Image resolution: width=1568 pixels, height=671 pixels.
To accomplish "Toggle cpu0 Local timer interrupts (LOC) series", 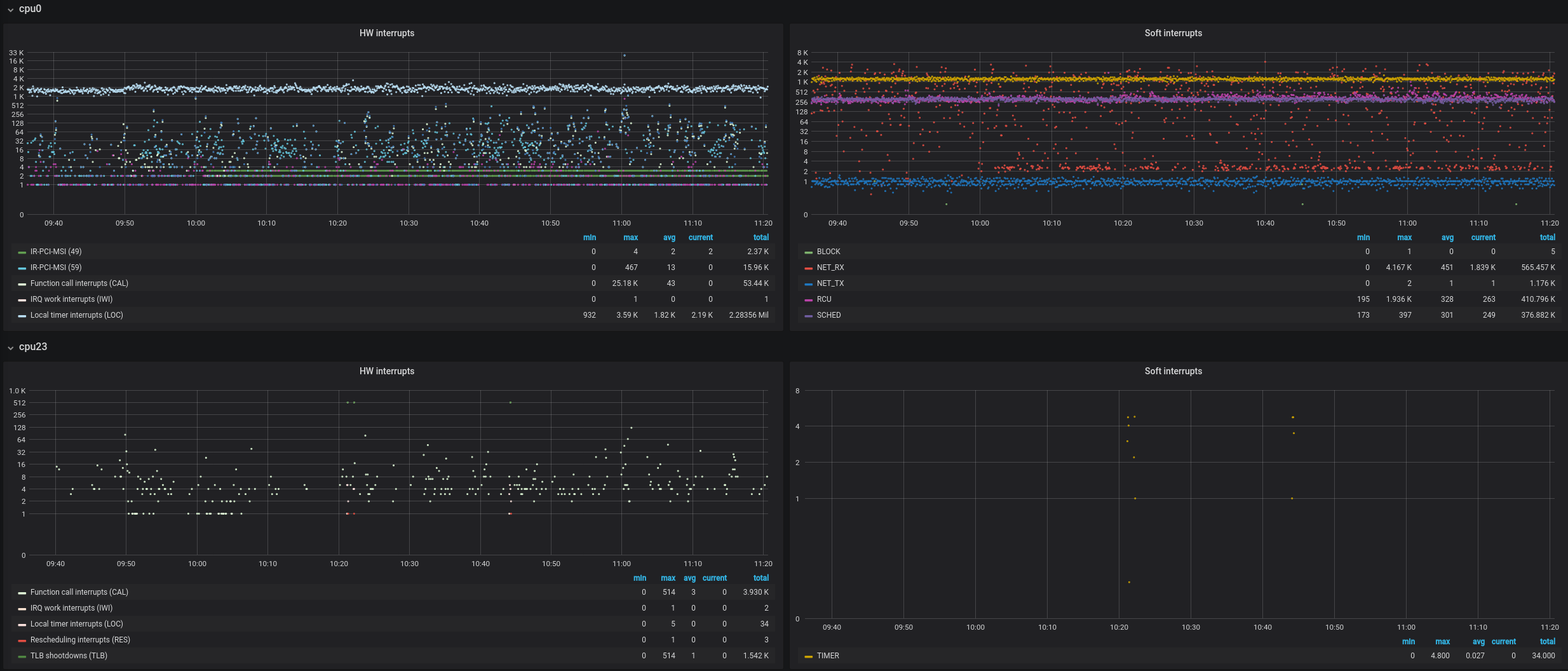I will point(77,315).
